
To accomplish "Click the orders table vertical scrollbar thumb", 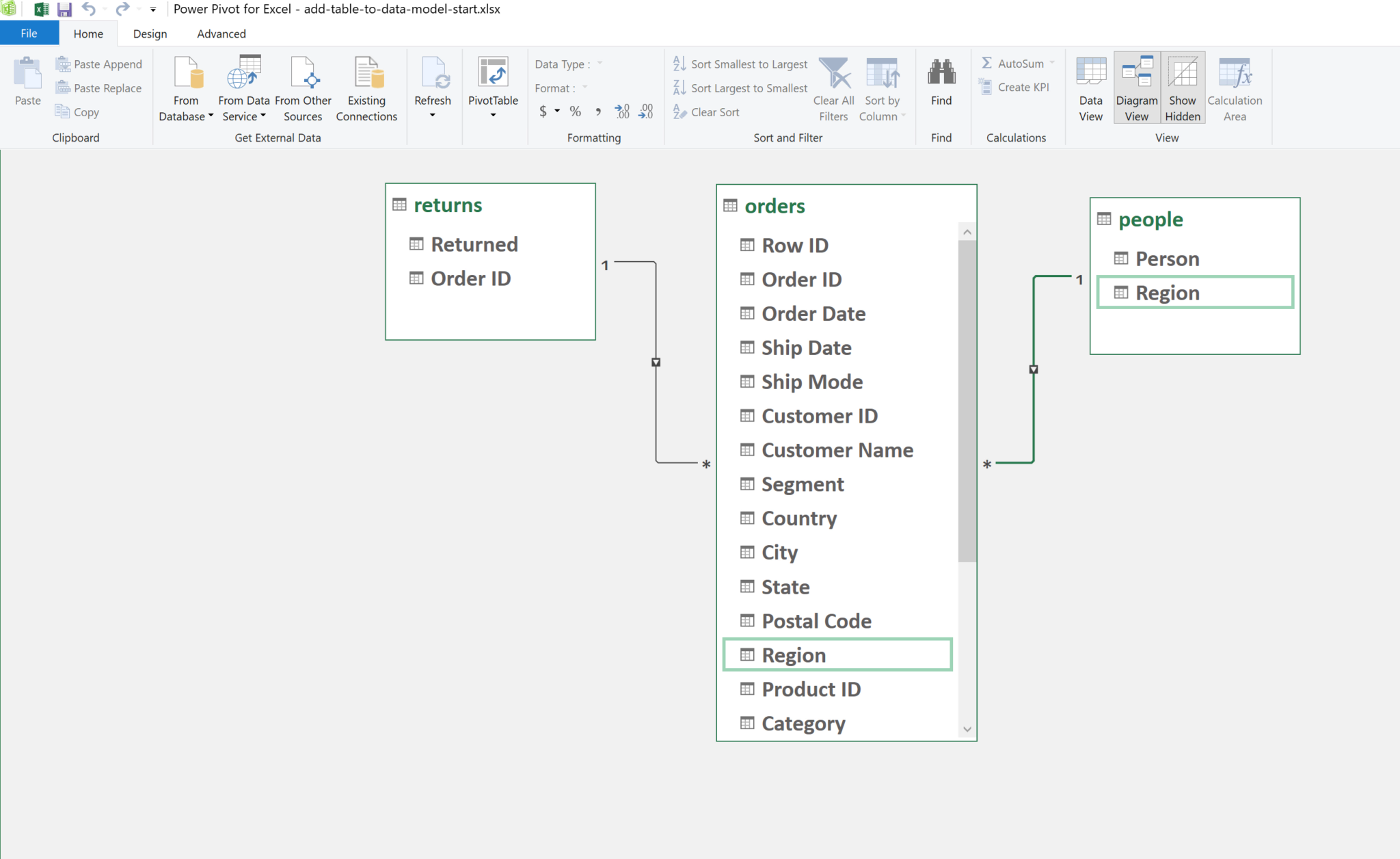I will [967, 400].
